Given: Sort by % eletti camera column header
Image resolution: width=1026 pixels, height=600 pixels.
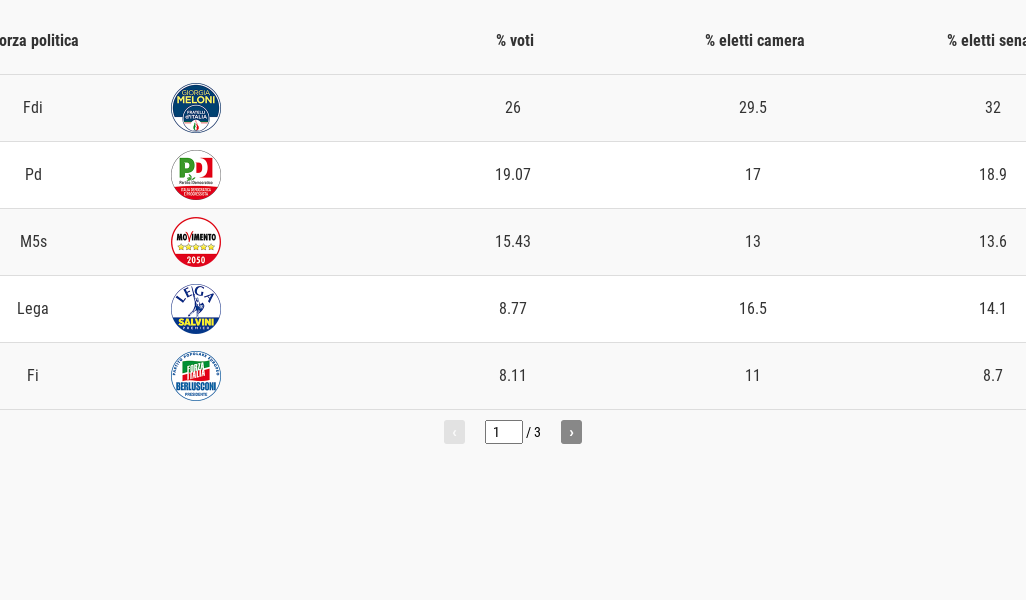Looking at the screenshot, I should (754, 41).
